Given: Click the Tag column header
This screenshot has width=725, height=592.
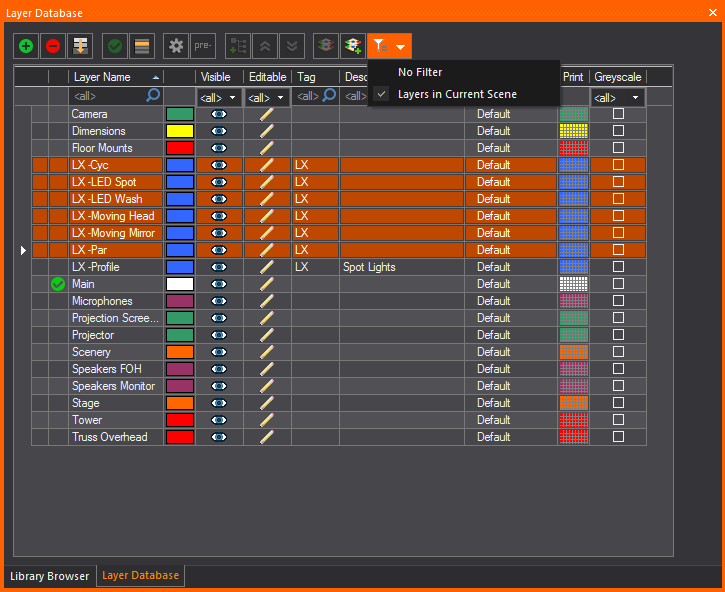Looking at the screenshot, I should click(307, 77).
